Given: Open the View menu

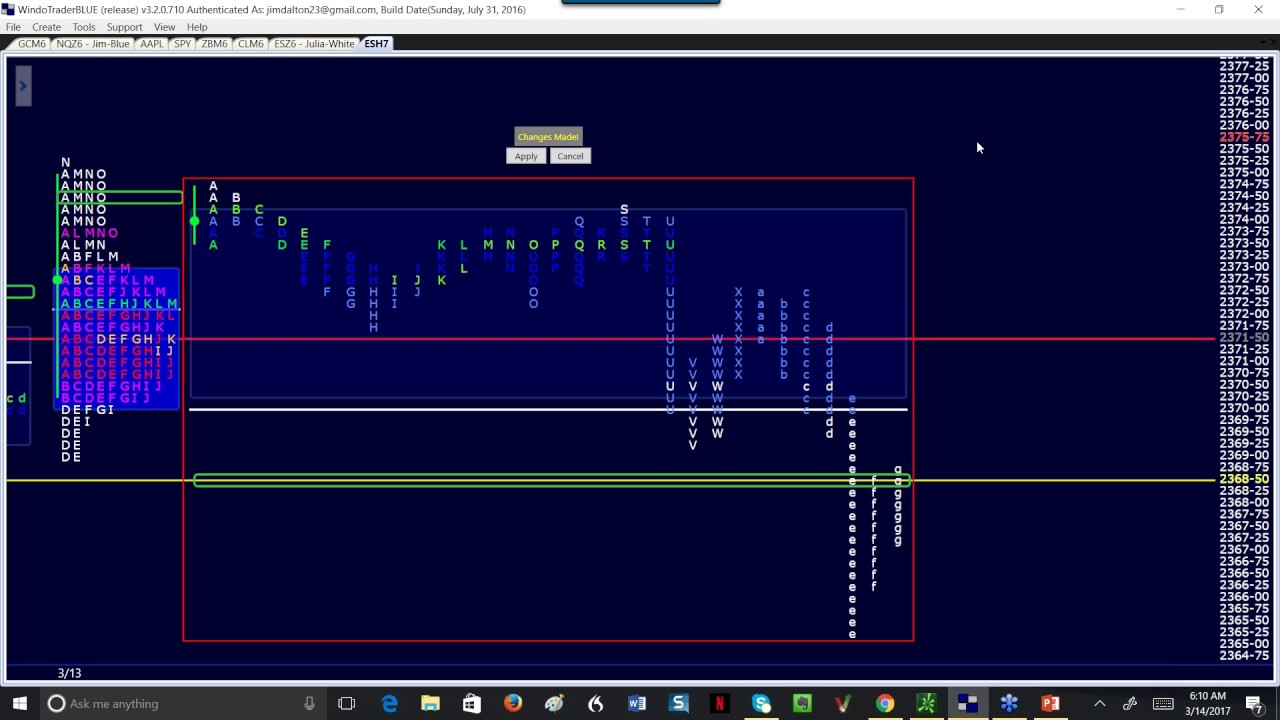Looking at the screenshot, I should coord(165,27).
